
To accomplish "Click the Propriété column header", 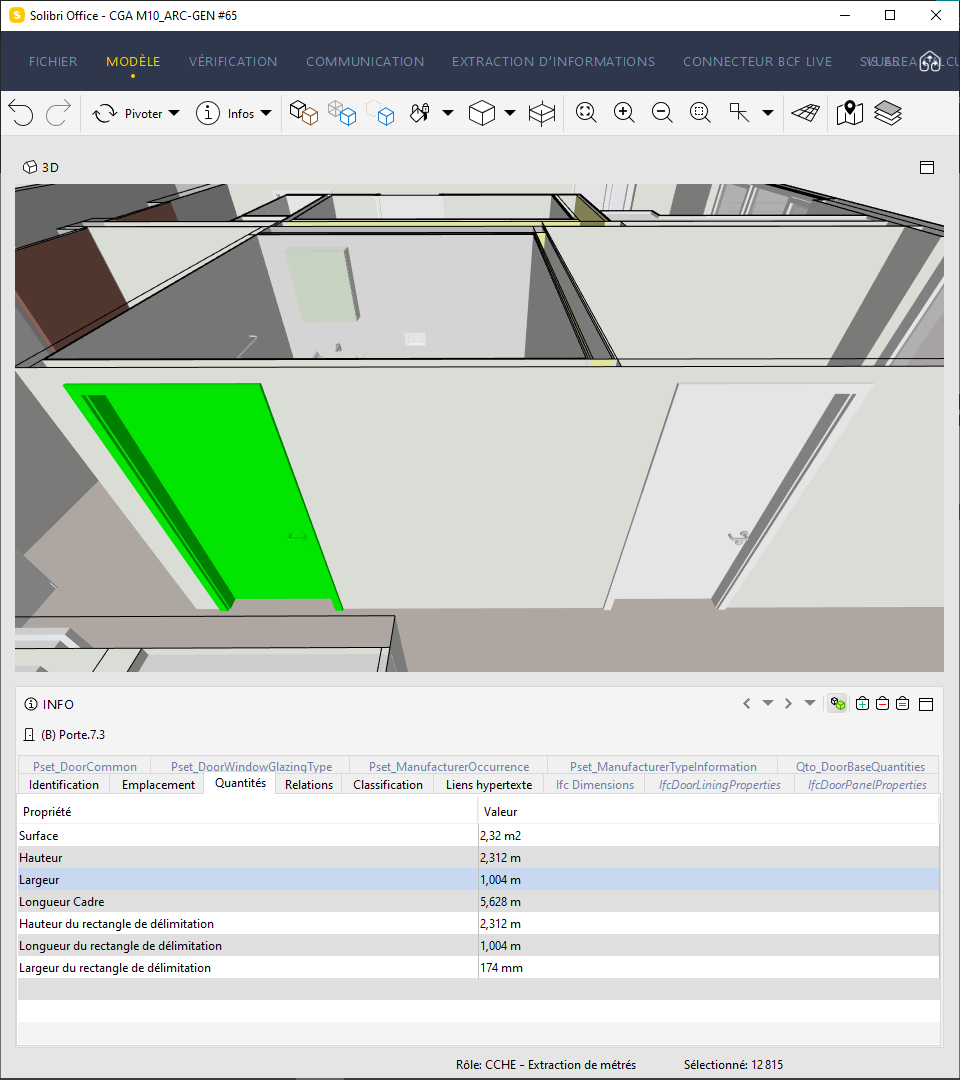I will 247,811.
